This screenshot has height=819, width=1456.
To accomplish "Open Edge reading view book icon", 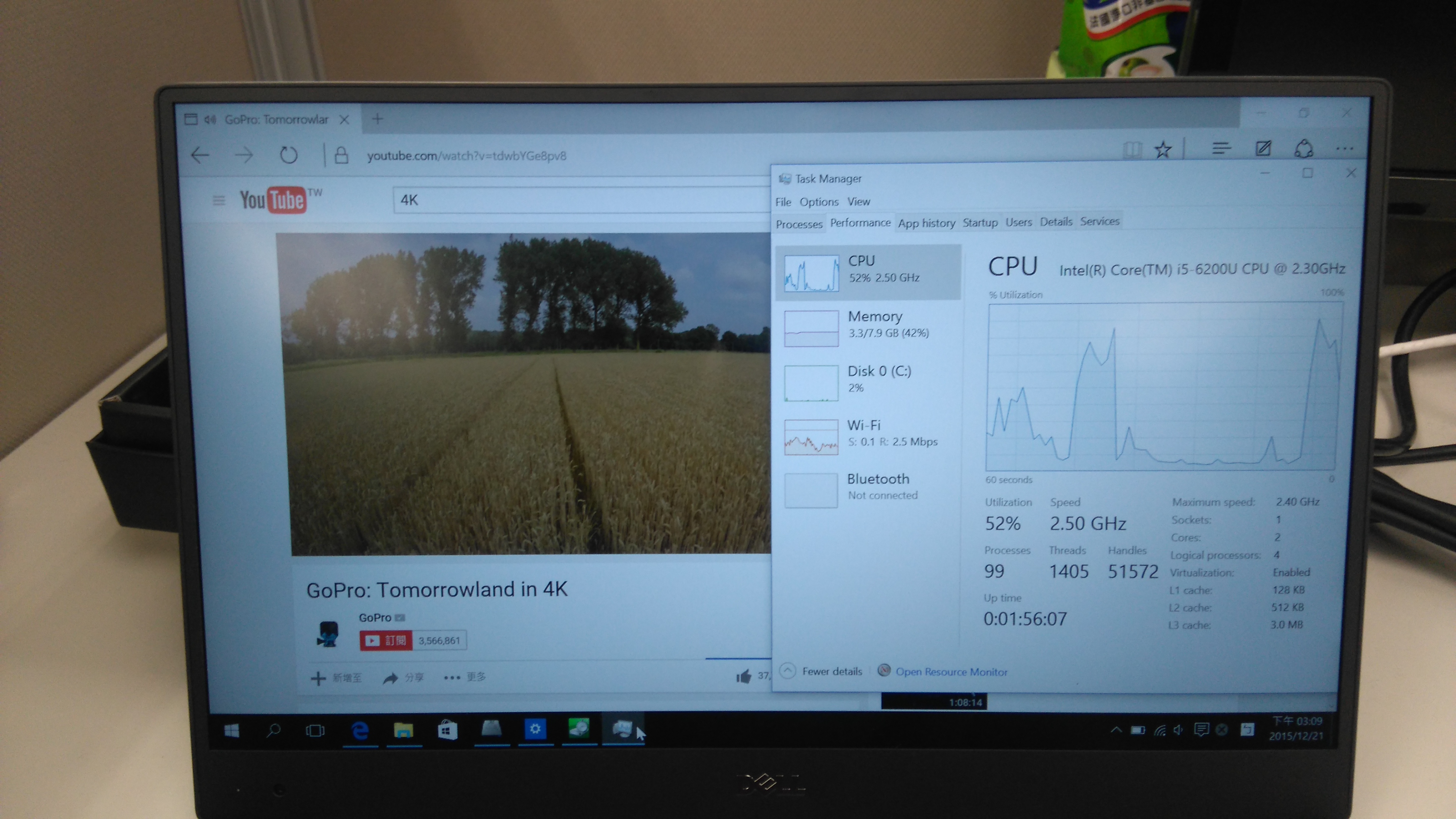I will click(1132, 150).
